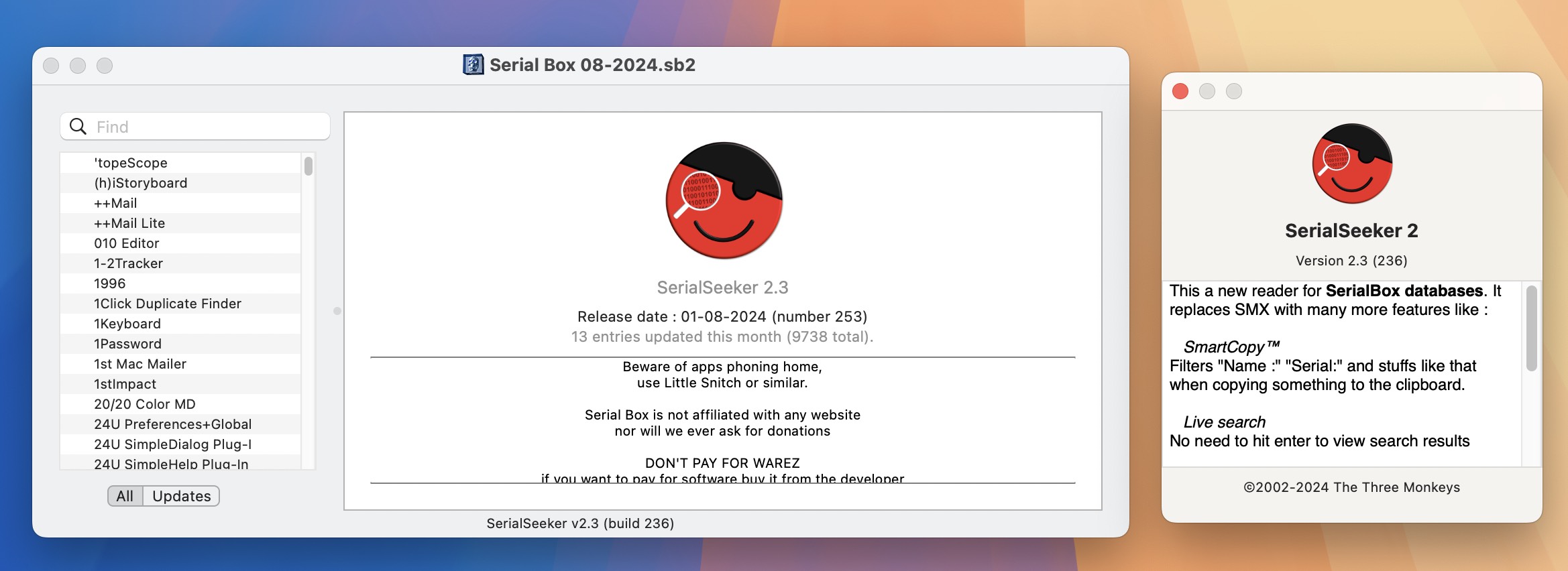1568x571 pixels.
Task: Click the About window text scrollbar
Action: (x=1532, y=328)
